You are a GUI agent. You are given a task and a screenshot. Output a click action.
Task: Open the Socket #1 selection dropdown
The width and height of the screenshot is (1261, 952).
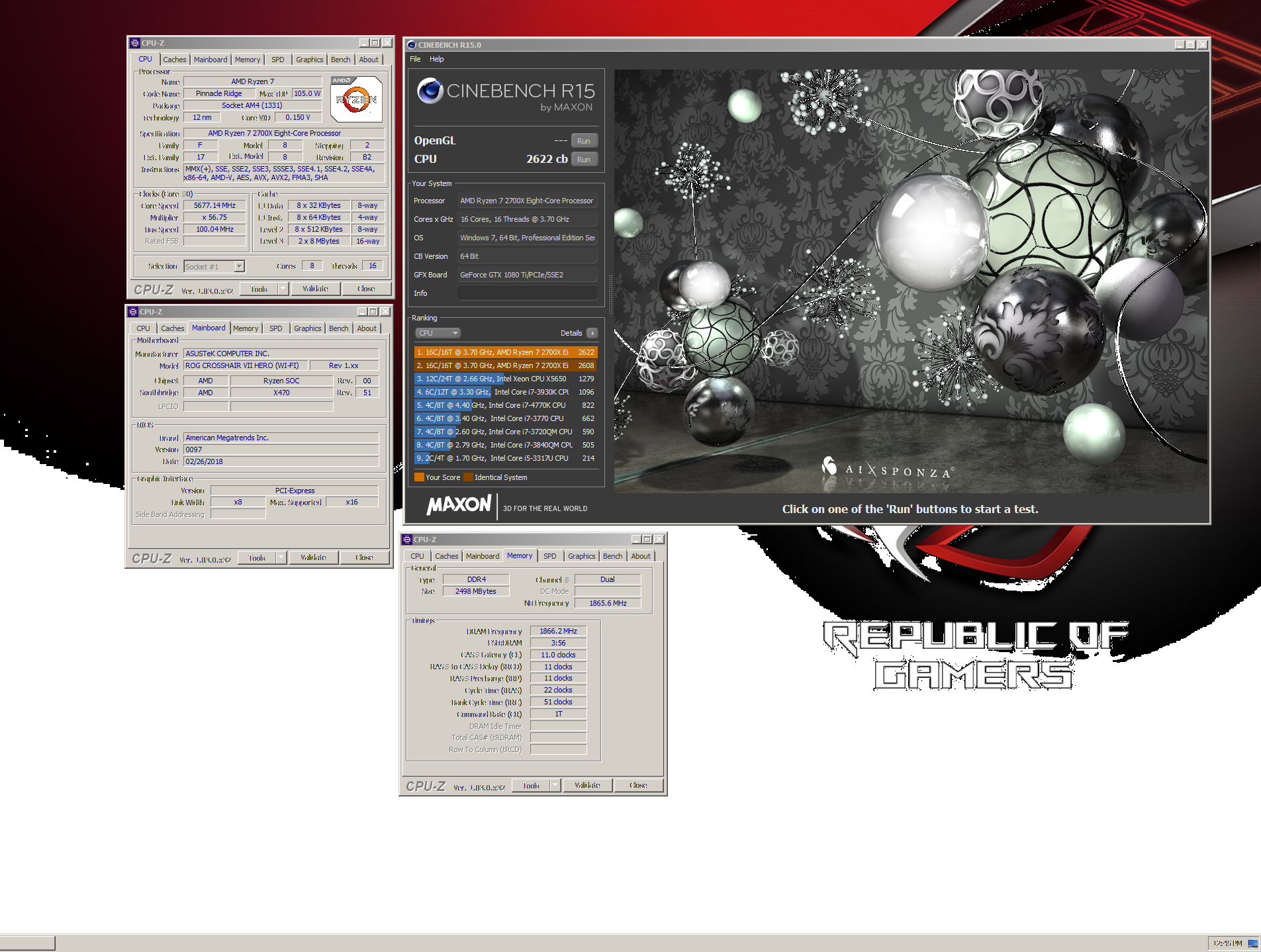239,266
